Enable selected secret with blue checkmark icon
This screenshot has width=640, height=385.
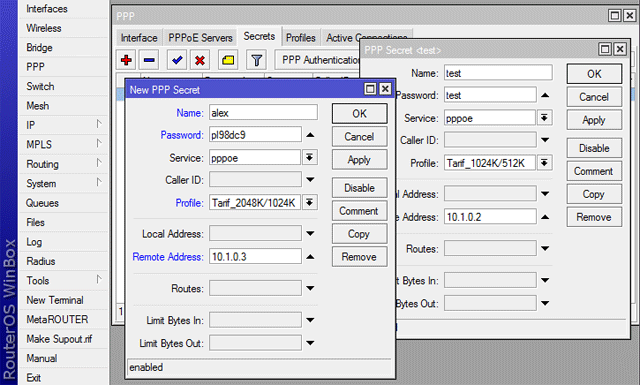point(177,60)
